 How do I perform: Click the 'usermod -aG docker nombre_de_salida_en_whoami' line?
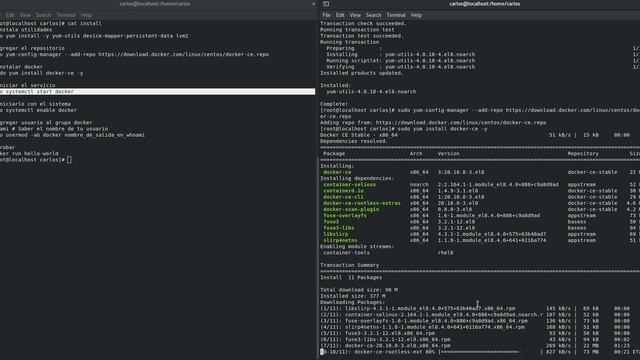point(72,135)
